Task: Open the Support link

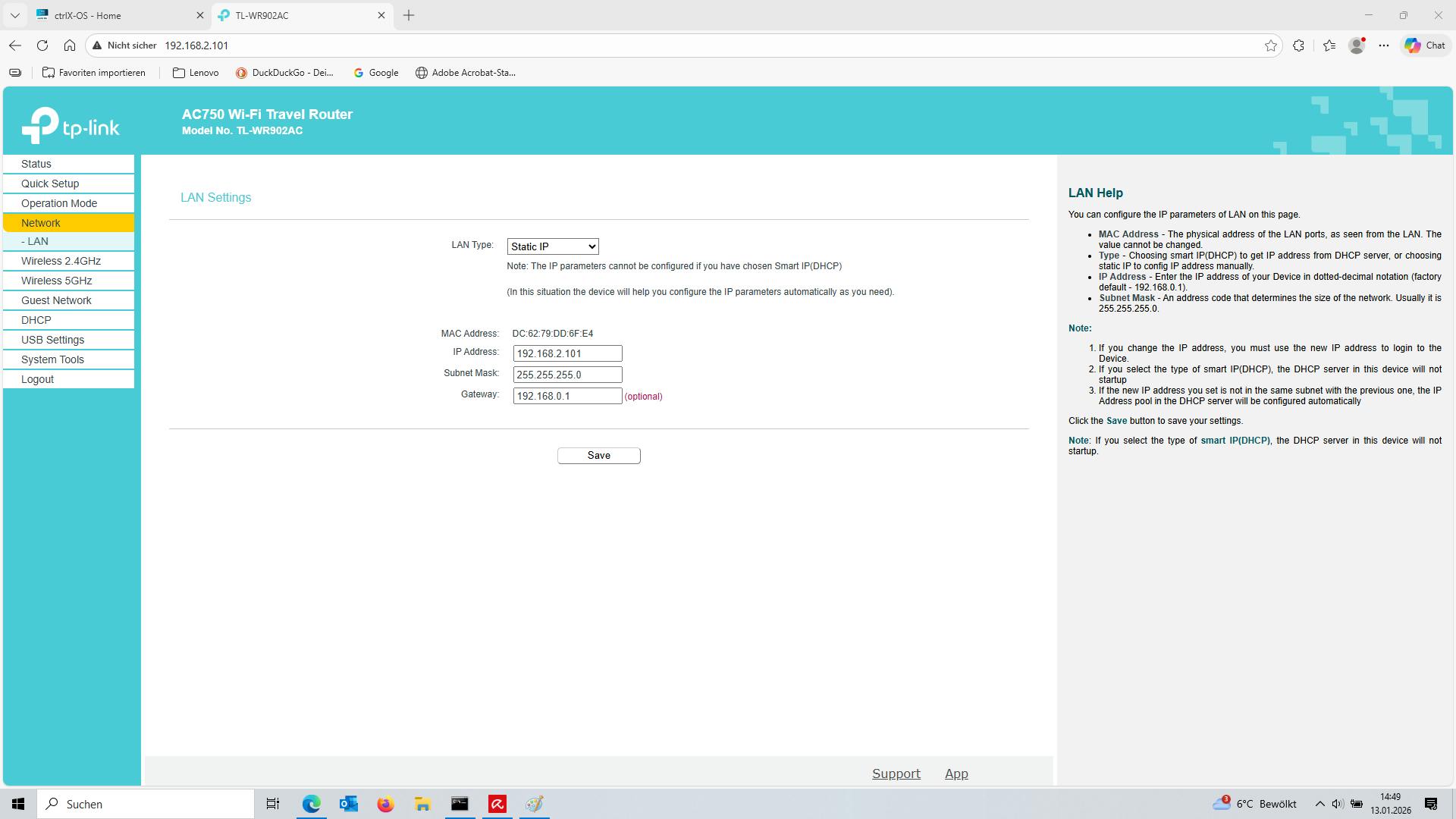Action: point(896,773)
